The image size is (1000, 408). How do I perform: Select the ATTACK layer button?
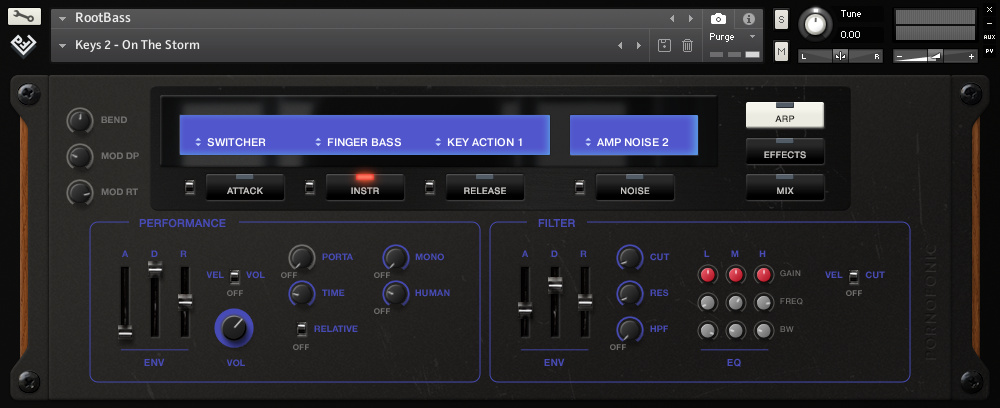[245, 187]
